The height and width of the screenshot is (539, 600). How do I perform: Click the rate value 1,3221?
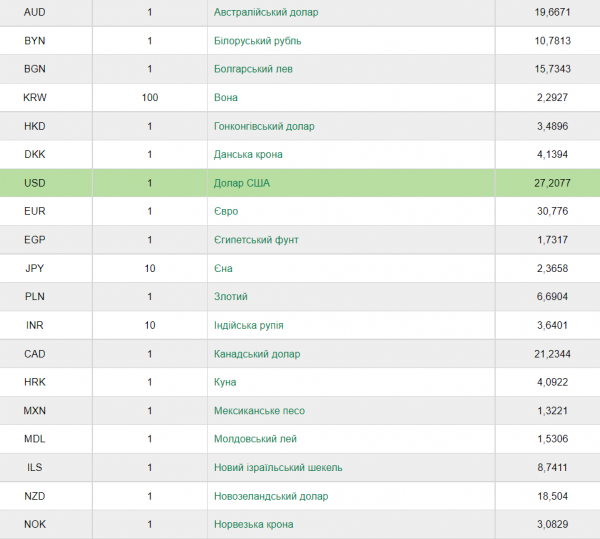[x=553, y=411]
